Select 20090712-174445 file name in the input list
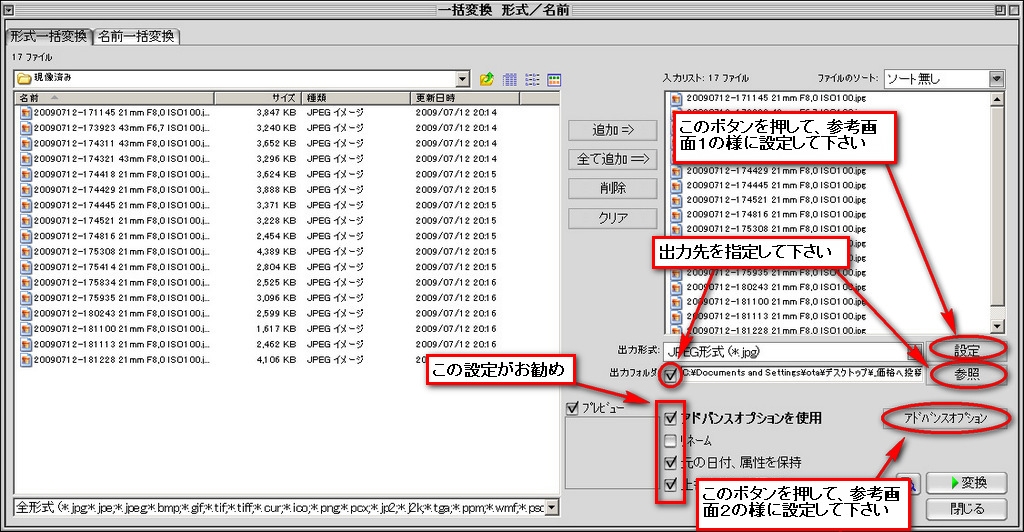Image resolution: width=1024 pixels, height=532 pixels. pos(776,185)
